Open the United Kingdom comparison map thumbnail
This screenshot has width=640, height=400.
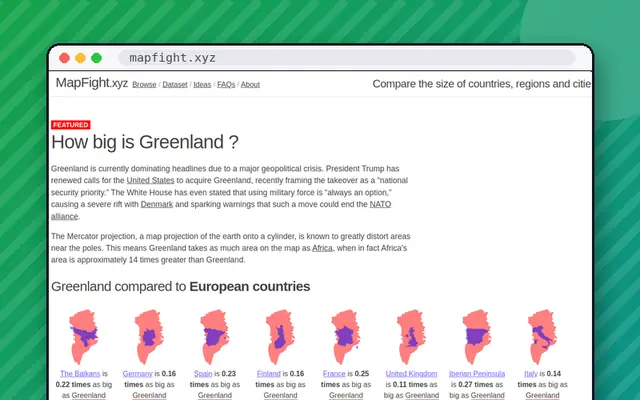click(411, 337)
